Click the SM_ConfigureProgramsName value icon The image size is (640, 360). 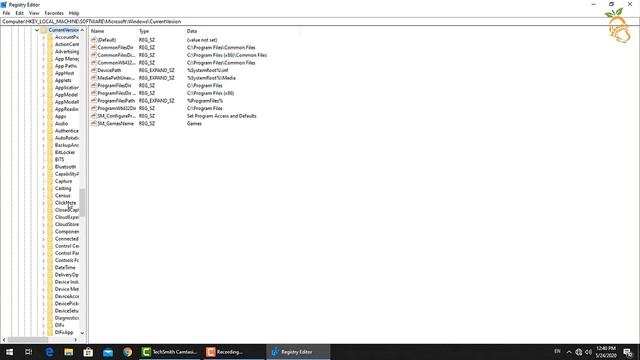pyautogui.click(x=93, y=116)
